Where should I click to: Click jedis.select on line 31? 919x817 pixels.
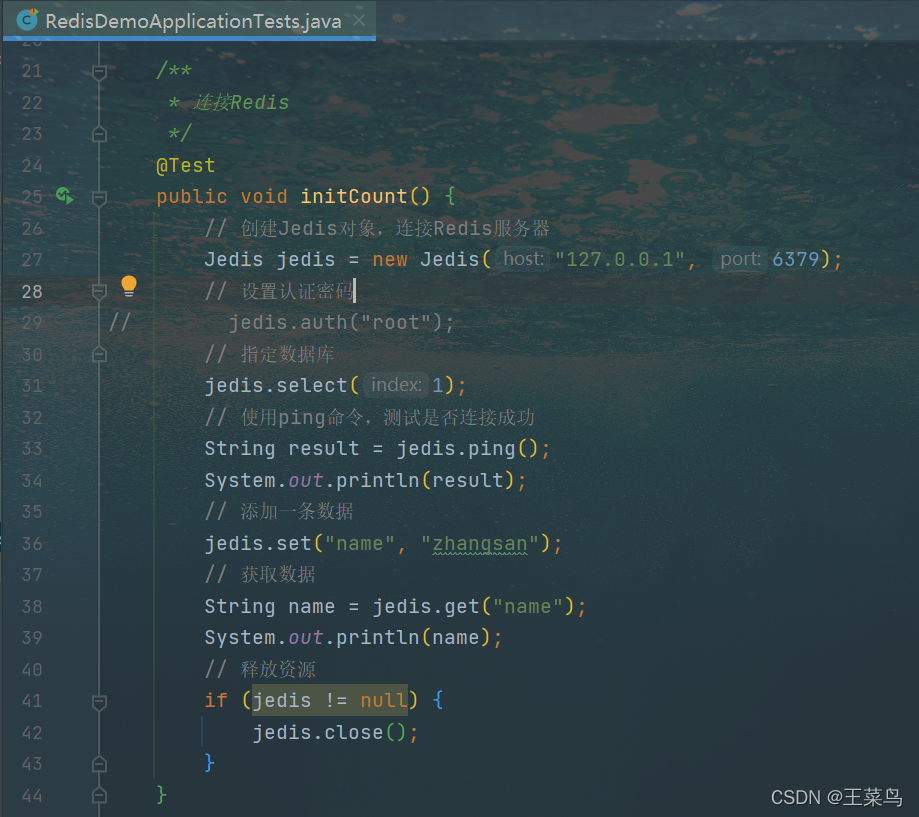point(276,386)
